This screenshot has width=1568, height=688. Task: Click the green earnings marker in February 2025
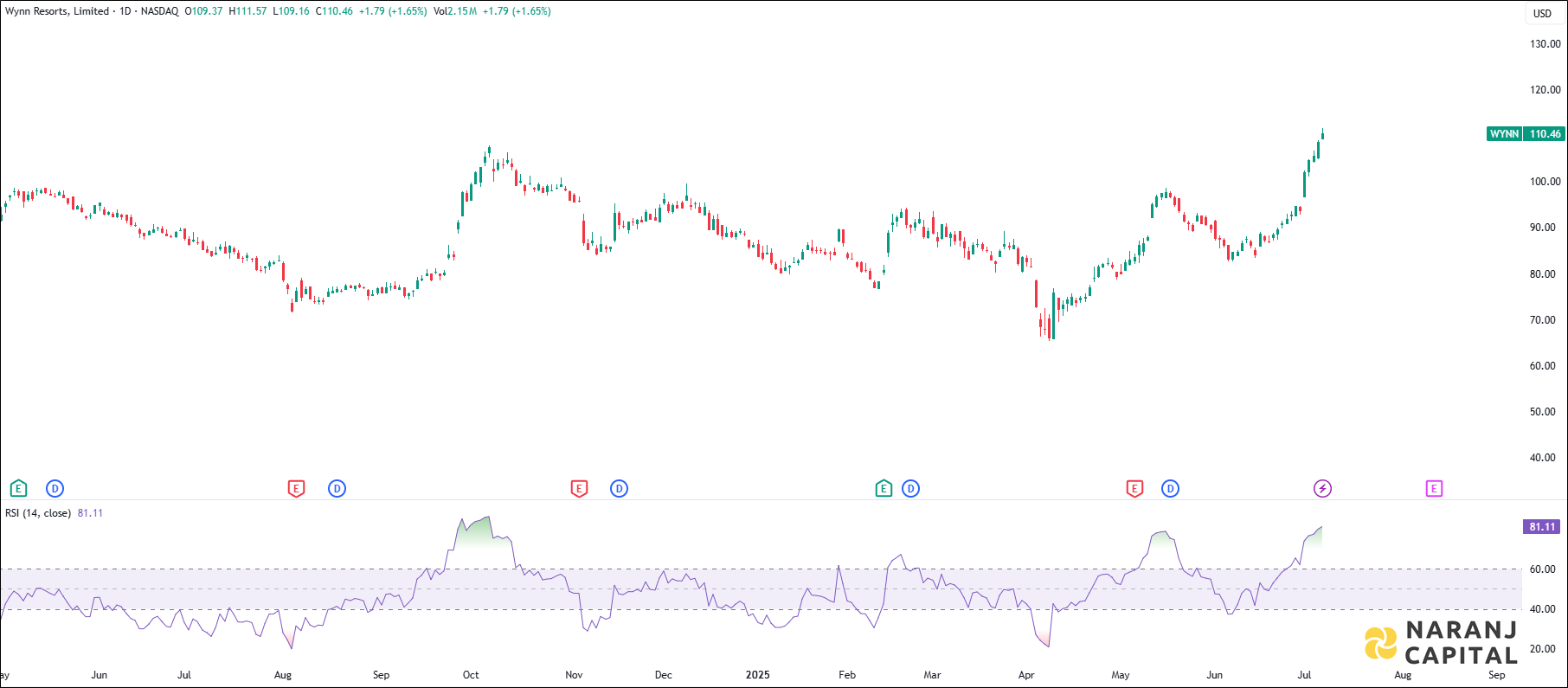tap(884, 489)
